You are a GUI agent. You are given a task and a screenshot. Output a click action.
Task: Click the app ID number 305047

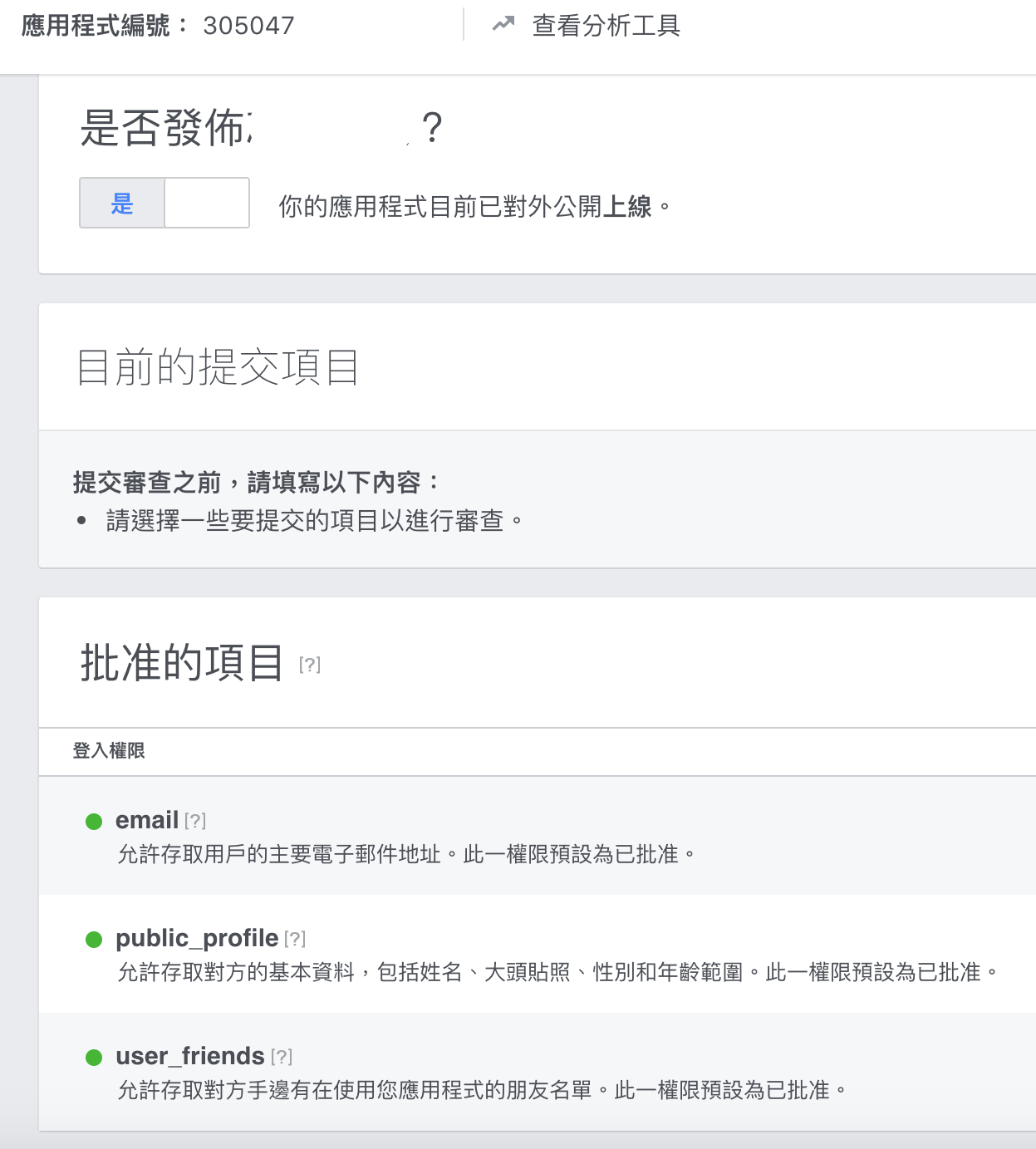248,26
